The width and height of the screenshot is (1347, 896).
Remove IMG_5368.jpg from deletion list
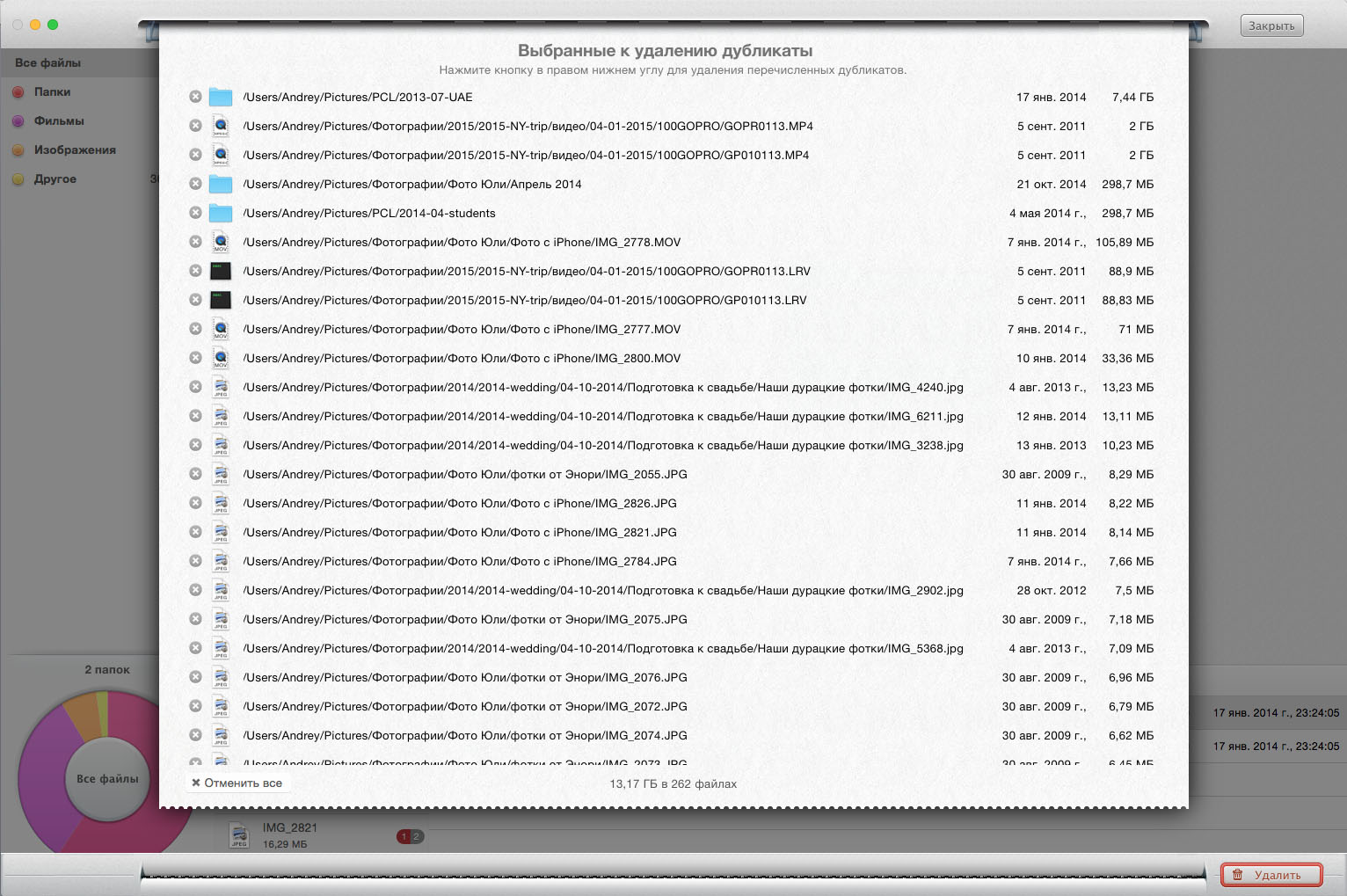[x=195, y=648]
